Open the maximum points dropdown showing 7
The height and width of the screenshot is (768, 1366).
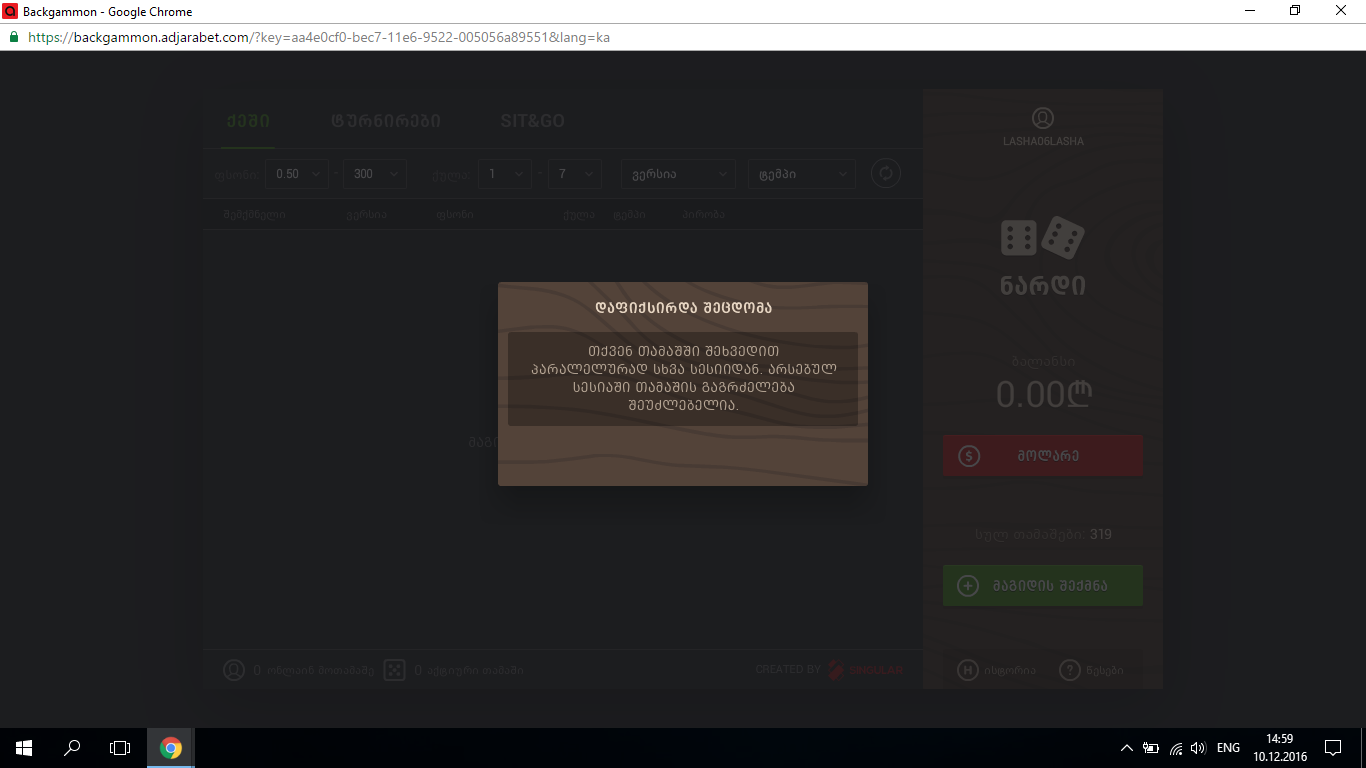pyautogui.click(x=575, y=174)
